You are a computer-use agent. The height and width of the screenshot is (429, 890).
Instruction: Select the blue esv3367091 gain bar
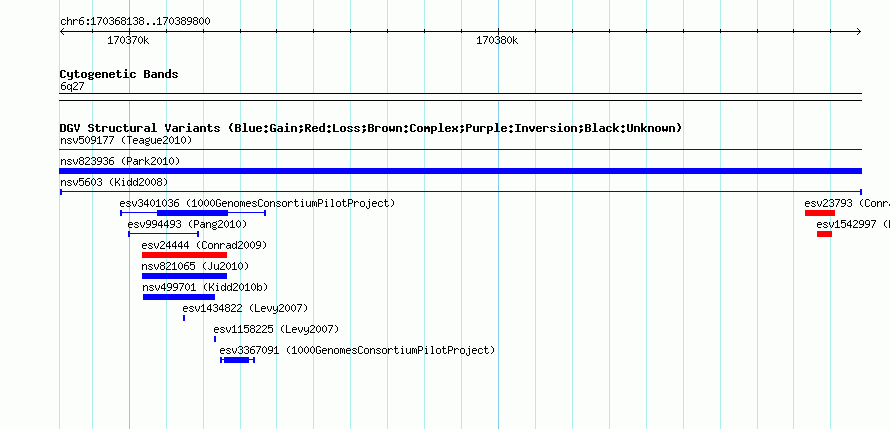(237, 360)
